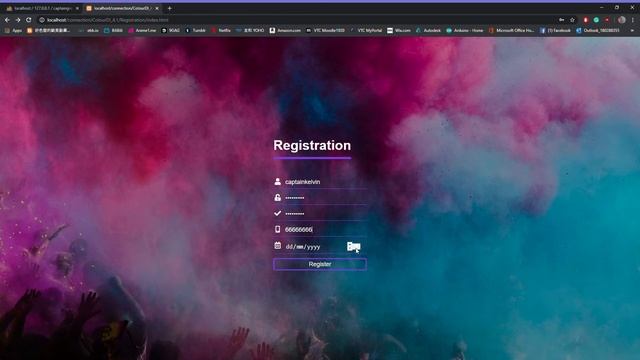
Task: Go forward using the browser forward arrow
Action: click(x=18, y=20)
